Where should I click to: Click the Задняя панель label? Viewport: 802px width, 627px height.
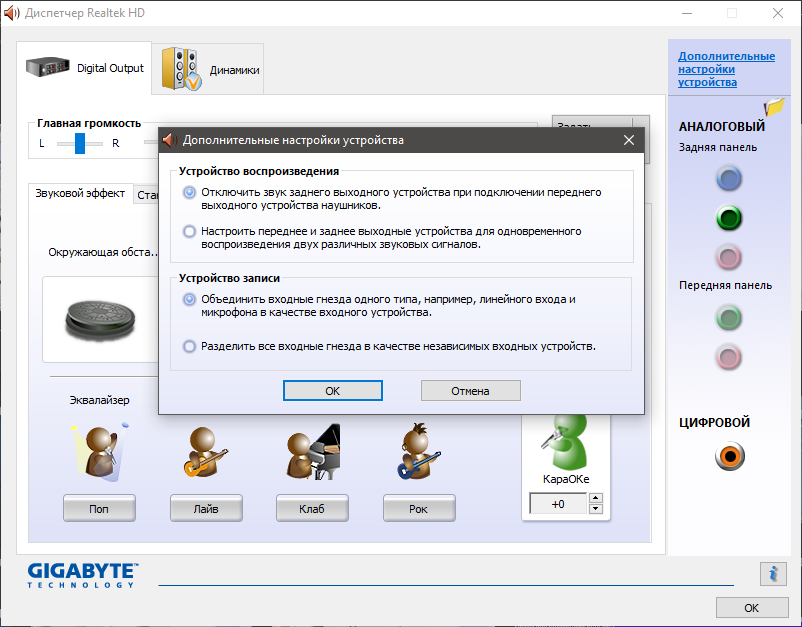tap(718, 147)
